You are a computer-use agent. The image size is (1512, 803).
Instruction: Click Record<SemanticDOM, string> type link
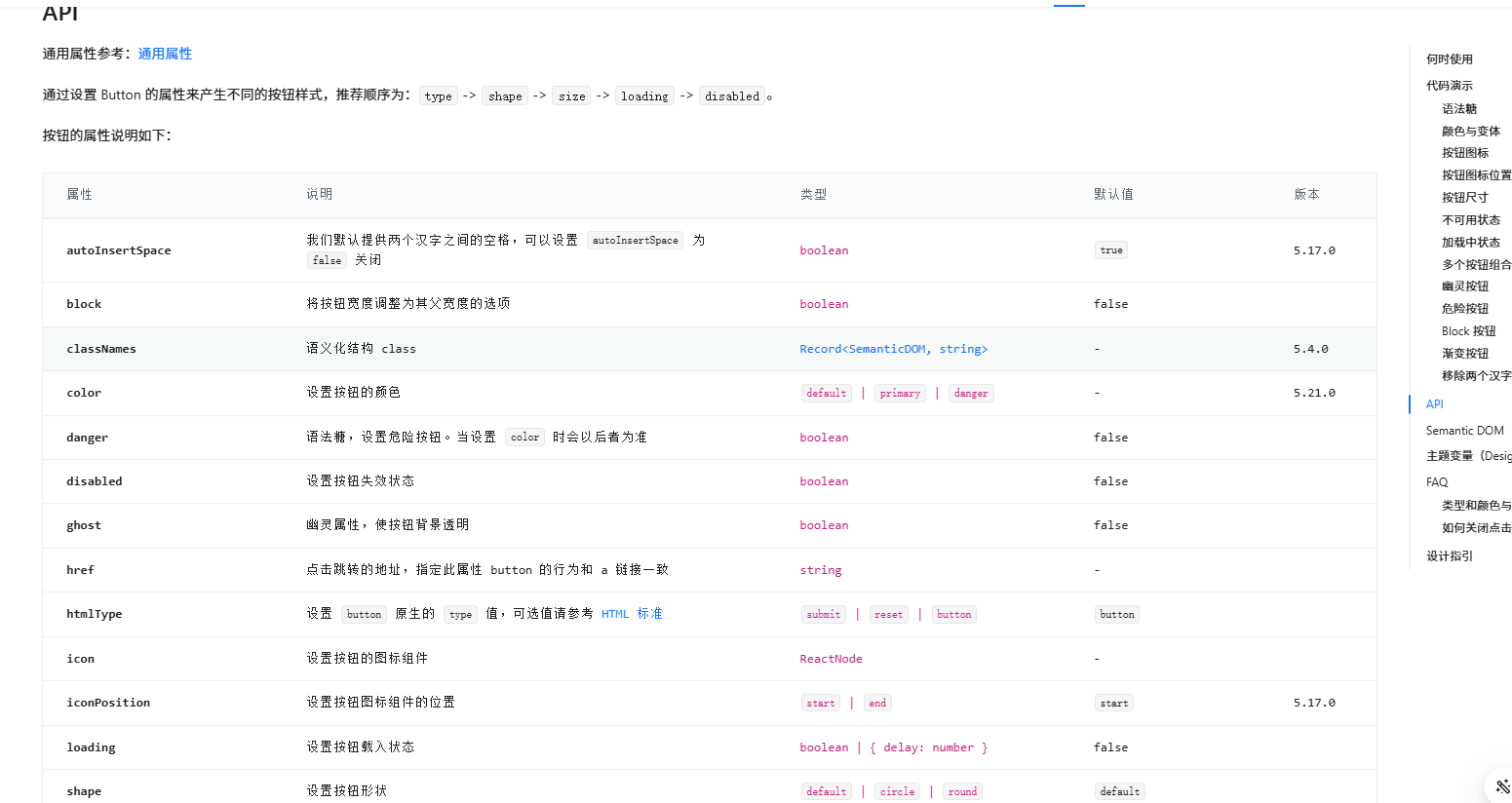893,349
